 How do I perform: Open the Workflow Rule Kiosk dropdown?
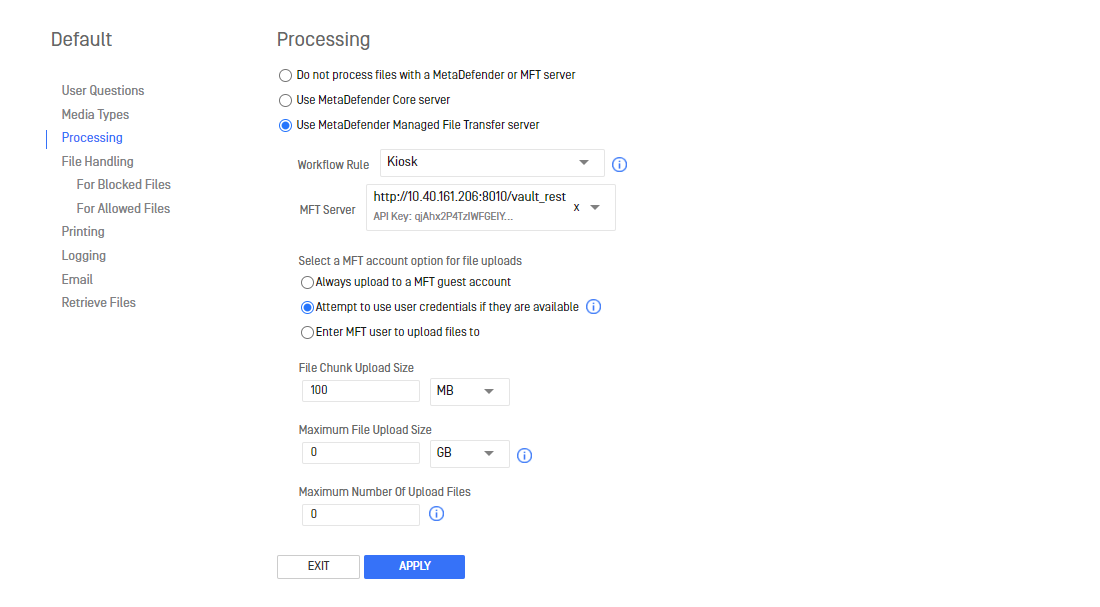[492, 163]
